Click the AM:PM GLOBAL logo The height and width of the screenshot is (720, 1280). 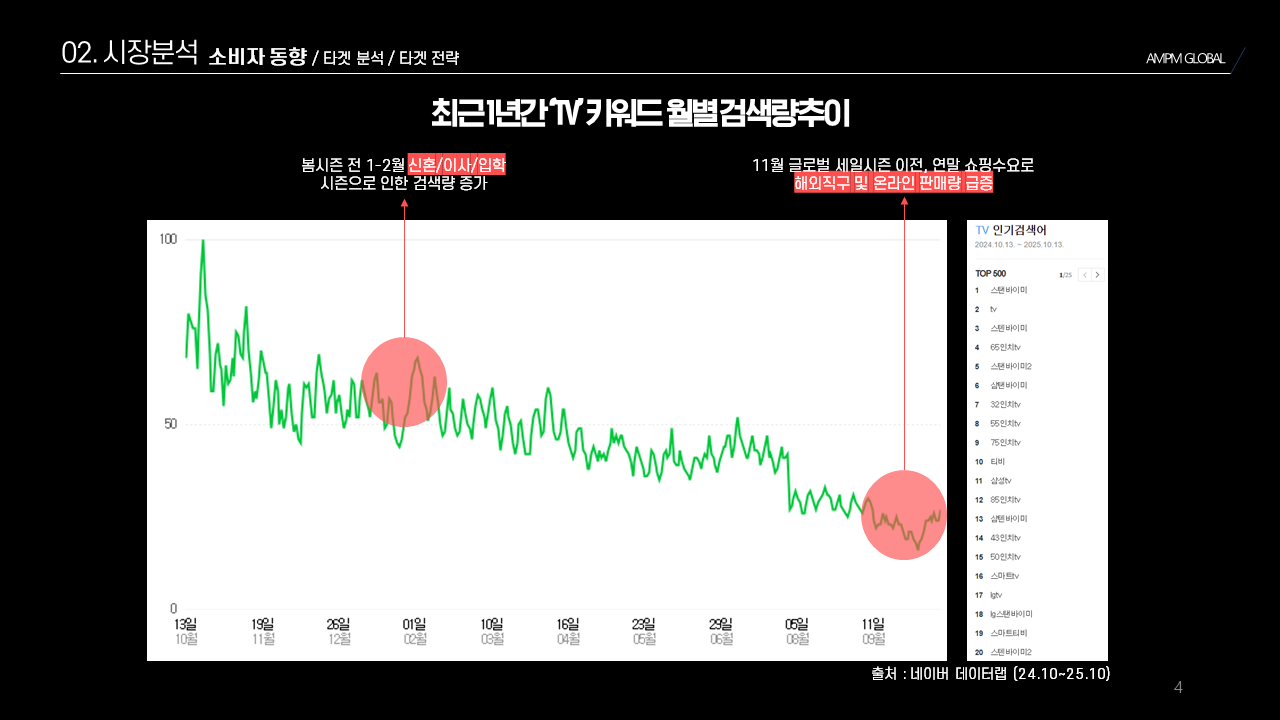[x=1185, y=58]
